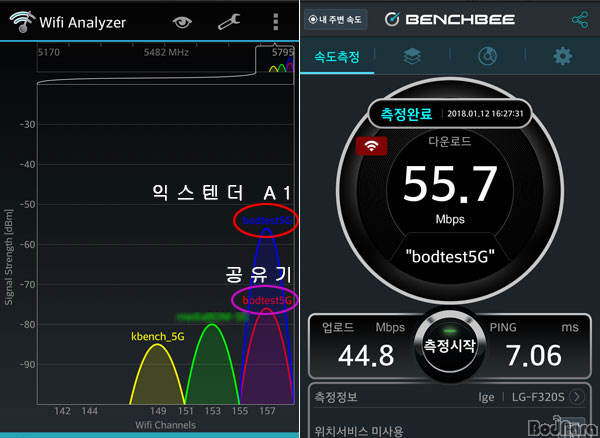
Task: Tap the "bodtest5G" network name in gauge
Action: click(450, 257)
